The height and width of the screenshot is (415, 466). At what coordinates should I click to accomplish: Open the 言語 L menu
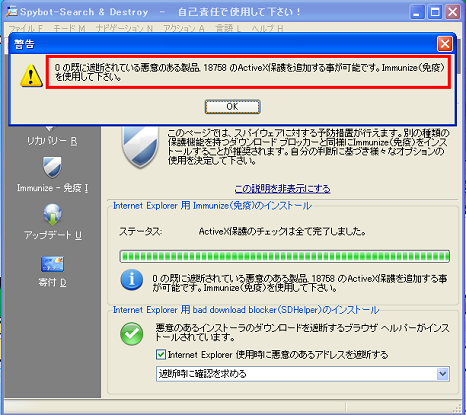point(228,29)
